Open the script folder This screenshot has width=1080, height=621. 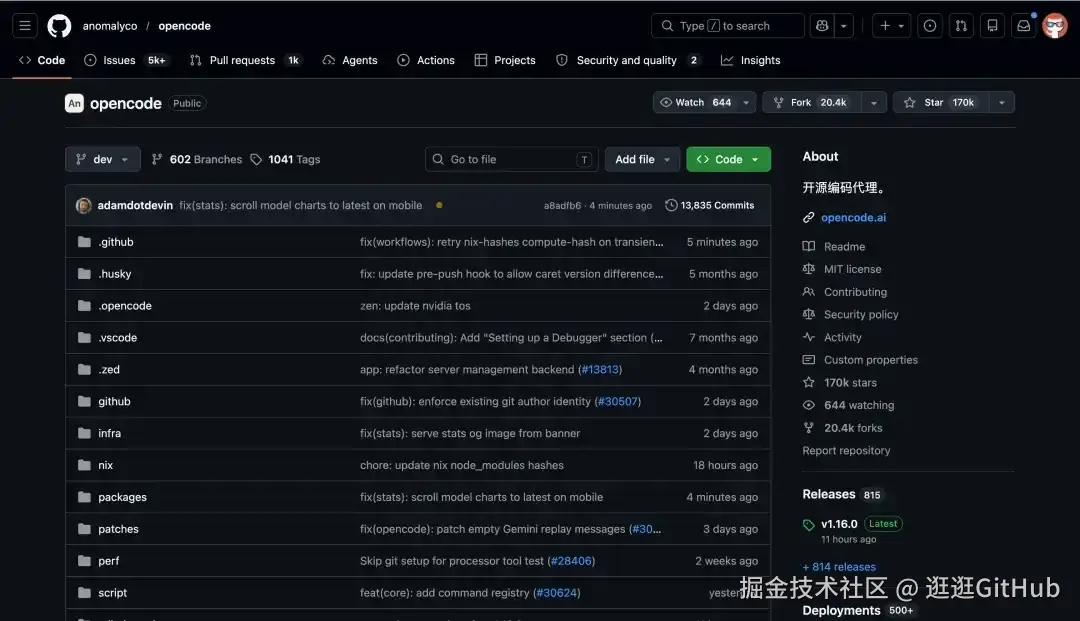[112, 593]
